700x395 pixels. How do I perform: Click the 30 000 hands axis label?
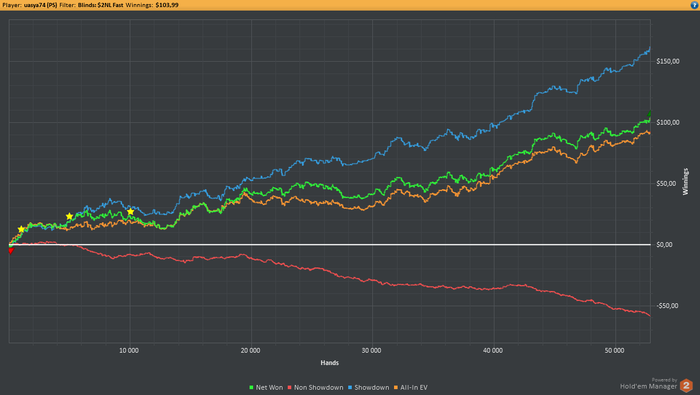pos(371,350)
